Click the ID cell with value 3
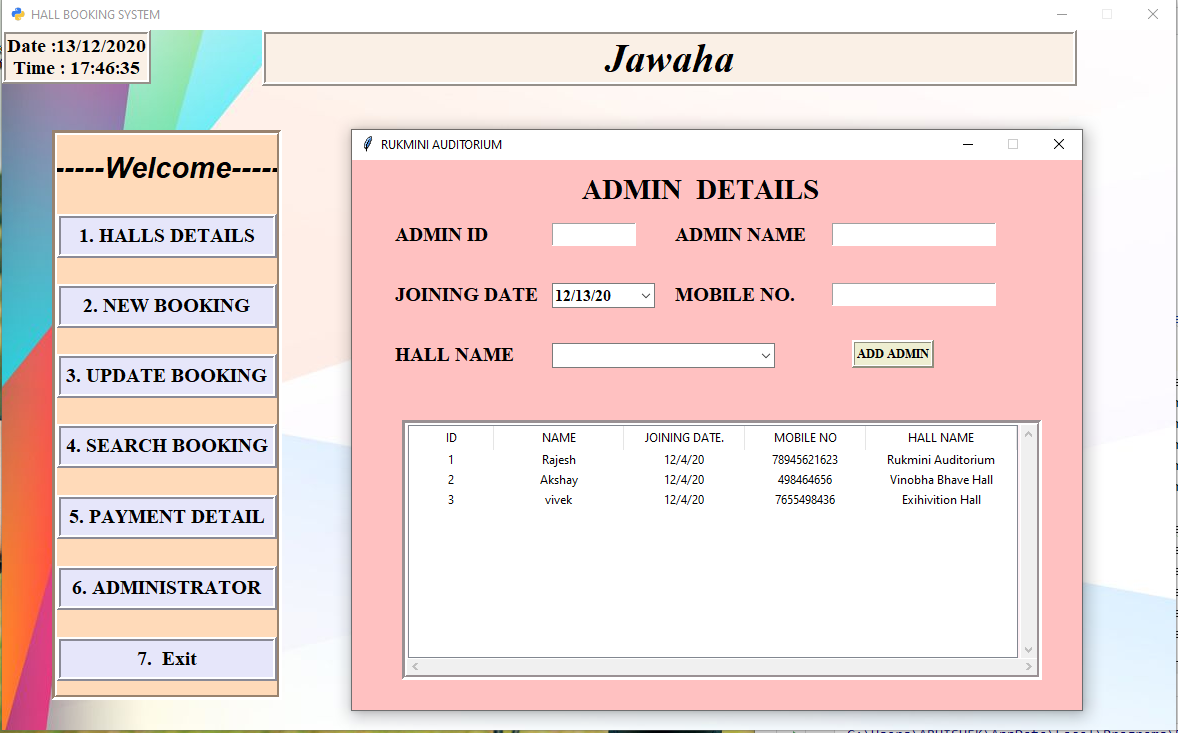Viewport: 1178px width, 733px height. click(x=451, y=500)
